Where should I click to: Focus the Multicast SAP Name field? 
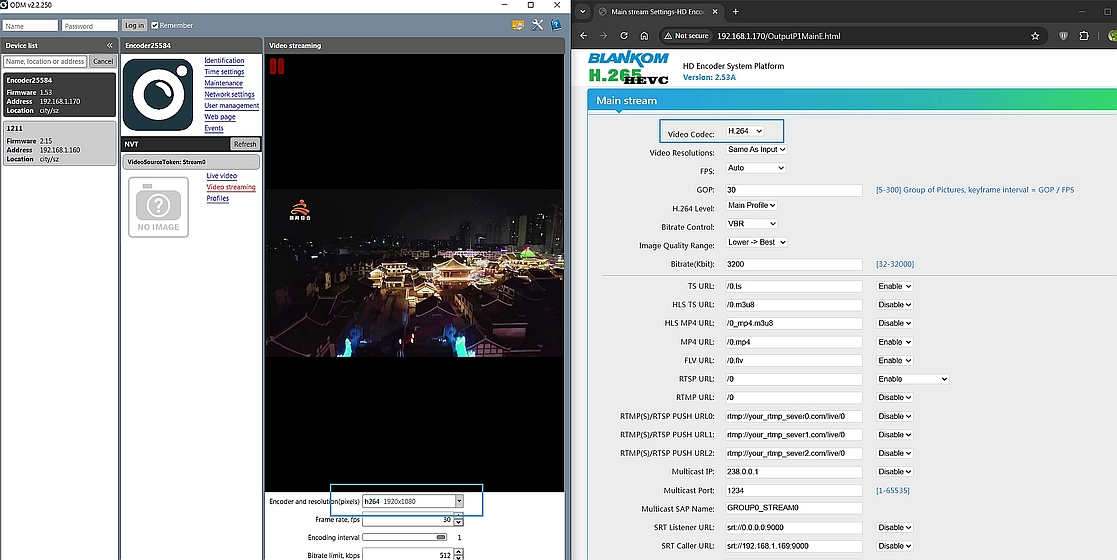pyautogui.click(x=794, y=509)
